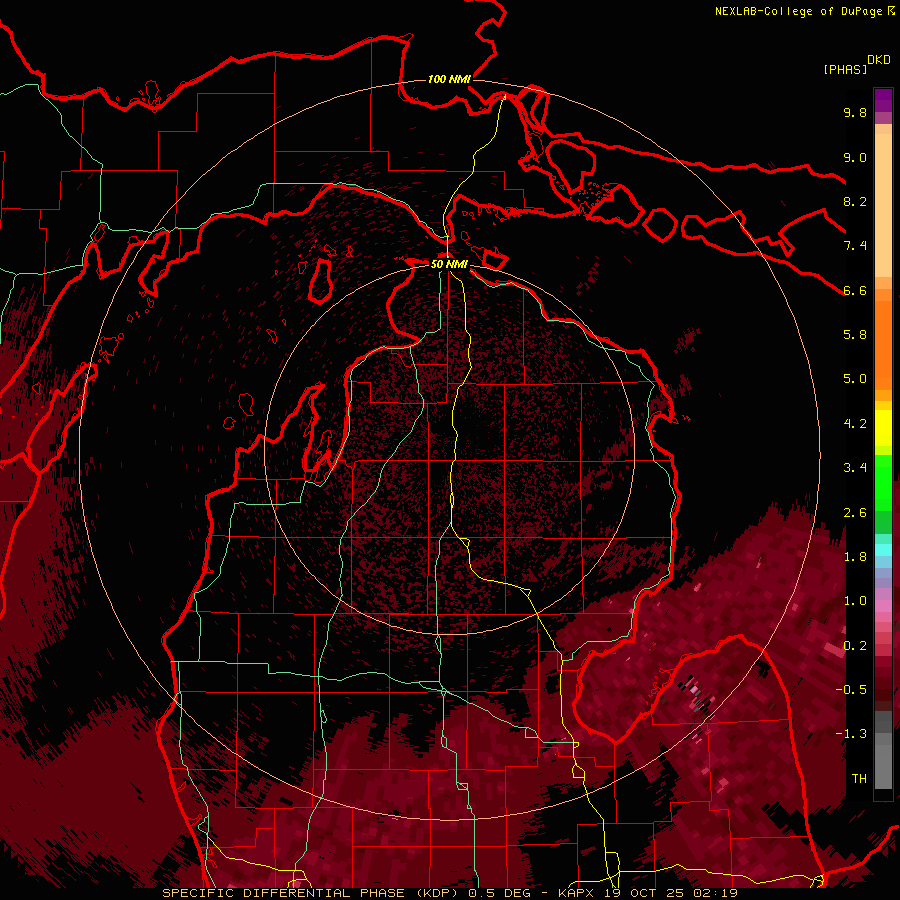Click the DKD label above the color scale

coord(879,60)
